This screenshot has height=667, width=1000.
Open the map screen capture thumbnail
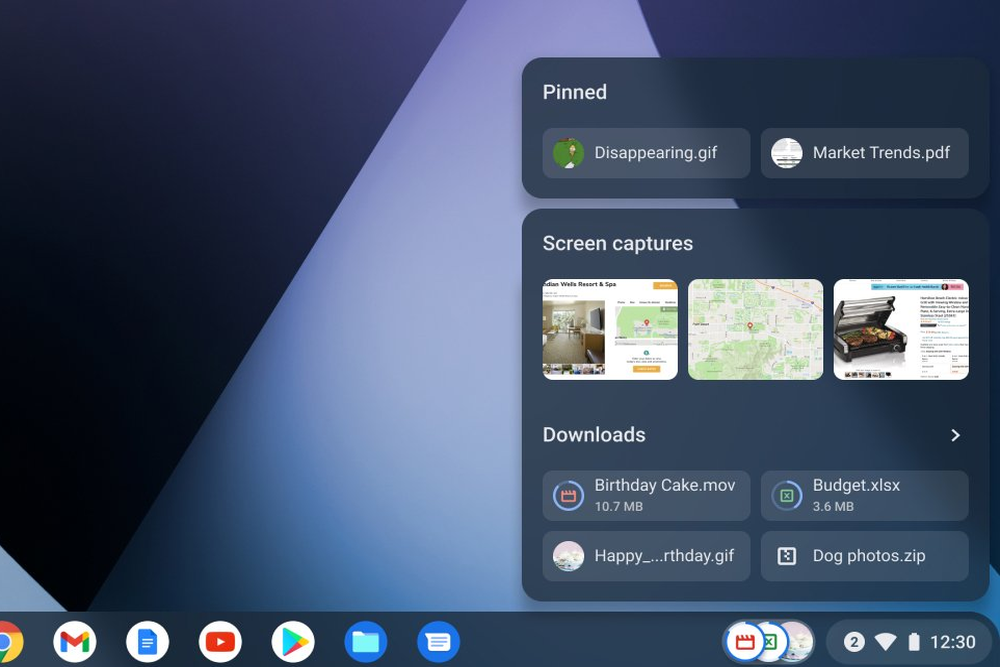point(755,329)
